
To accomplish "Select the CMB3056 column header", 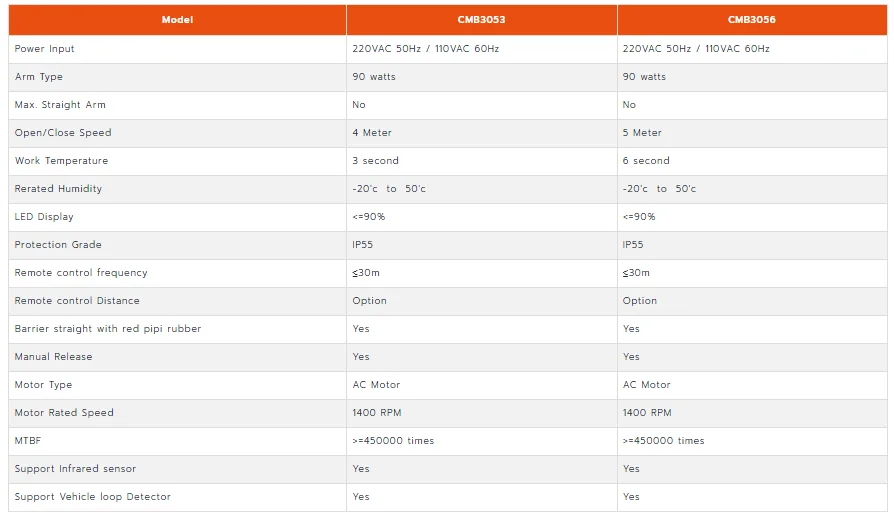I will point(752,20).
